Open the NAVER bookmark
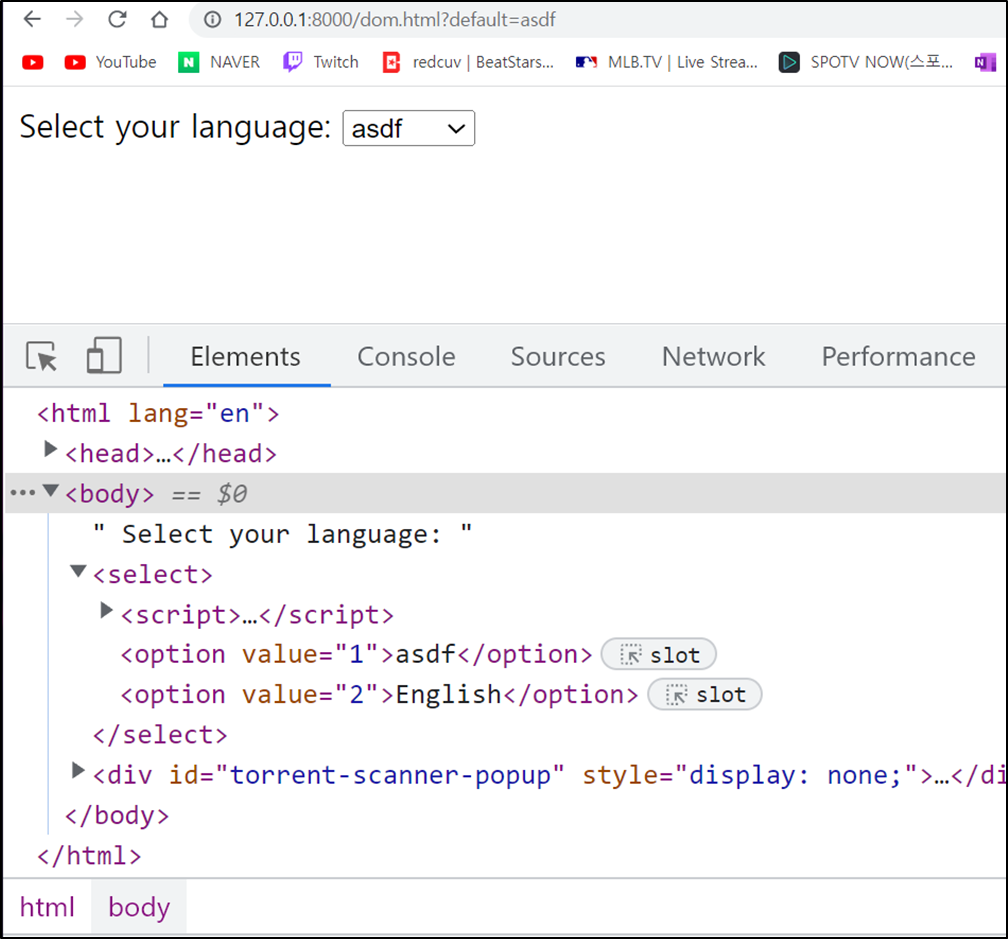This screenshot has height=939, width=1008. tap(219, 62)
